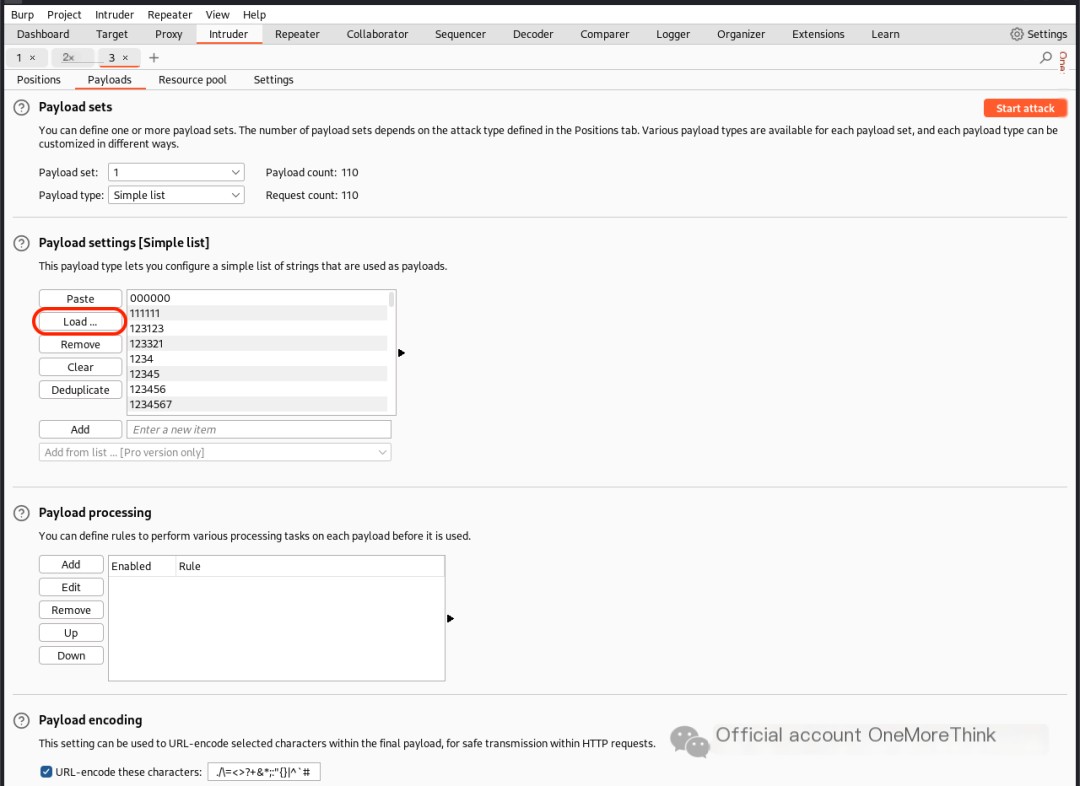Open the Settings sub-tab next to Resource pool
1080x786 pixels.
coord(273,80)
